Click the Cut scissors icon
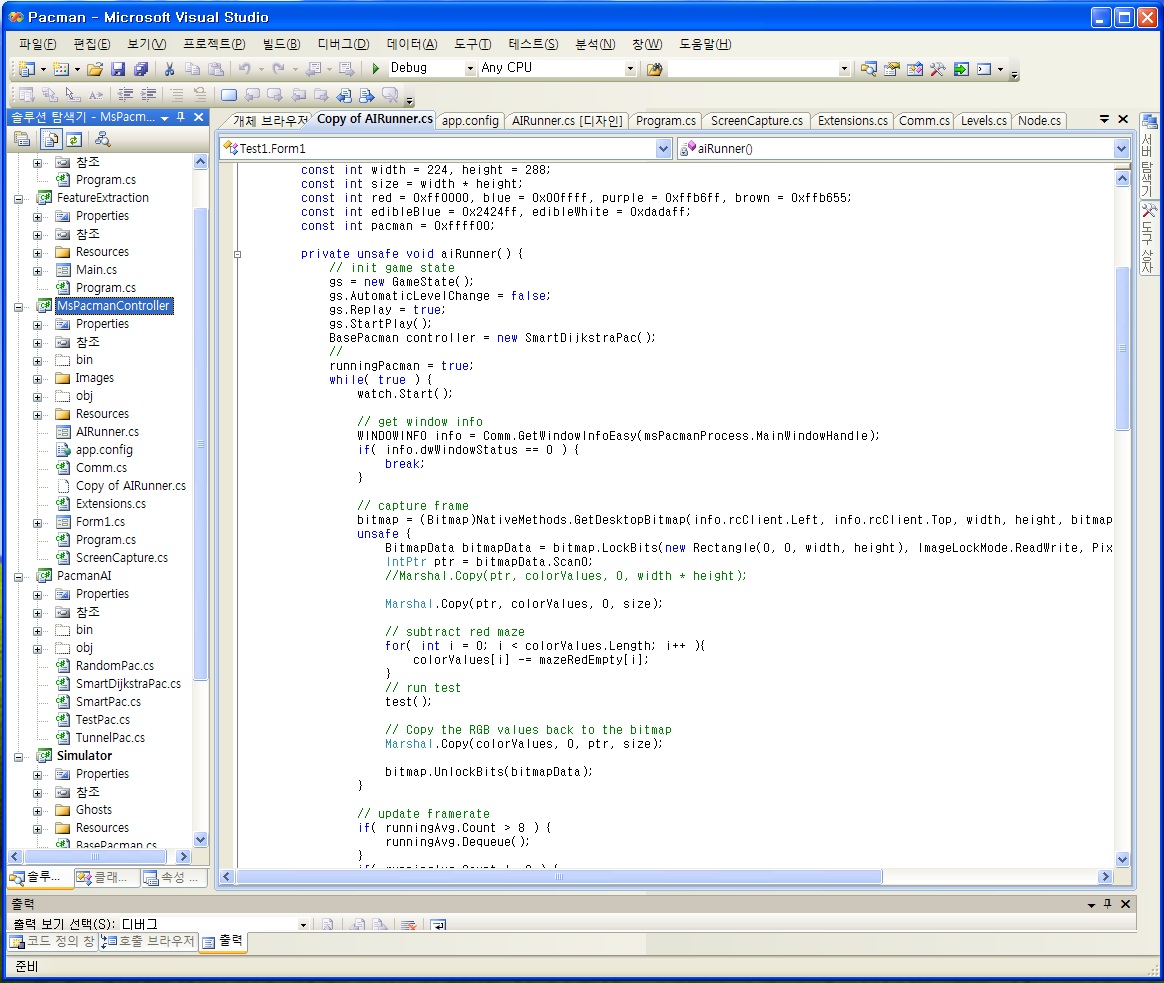 (170, 69)
